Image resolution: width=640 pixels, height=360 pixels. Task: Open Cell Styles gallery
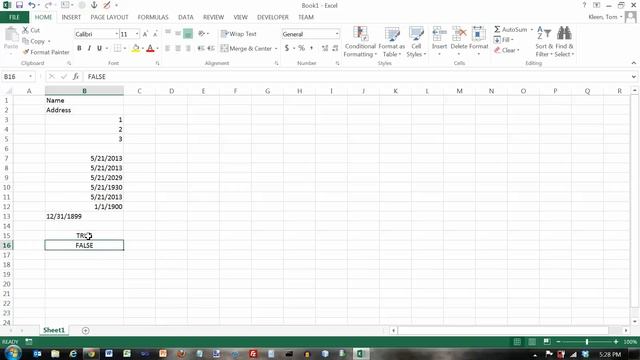(x=416, y=42)
